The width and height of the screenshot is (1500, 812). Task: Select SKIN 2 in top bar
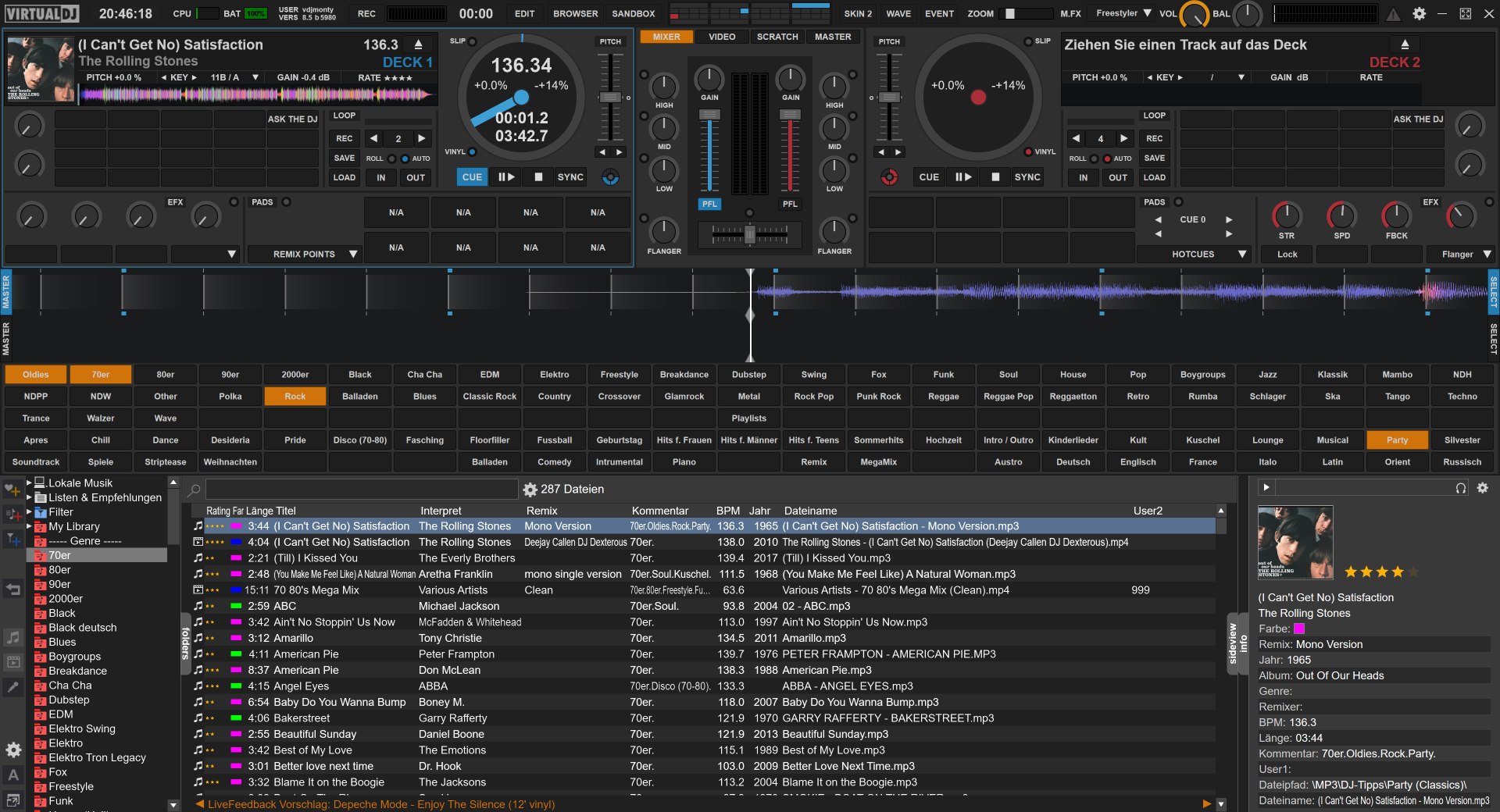858,13
